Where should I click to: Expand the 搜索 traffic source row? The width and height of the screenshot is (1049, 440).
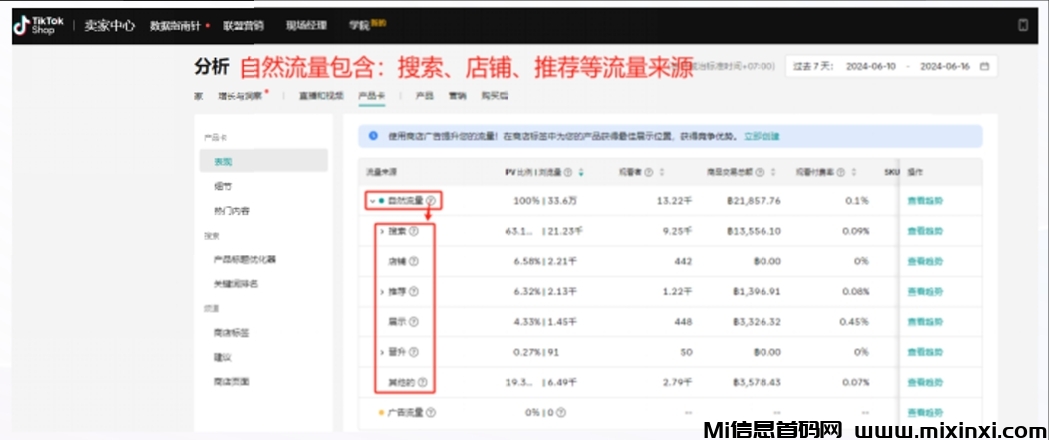coord(381,232)
